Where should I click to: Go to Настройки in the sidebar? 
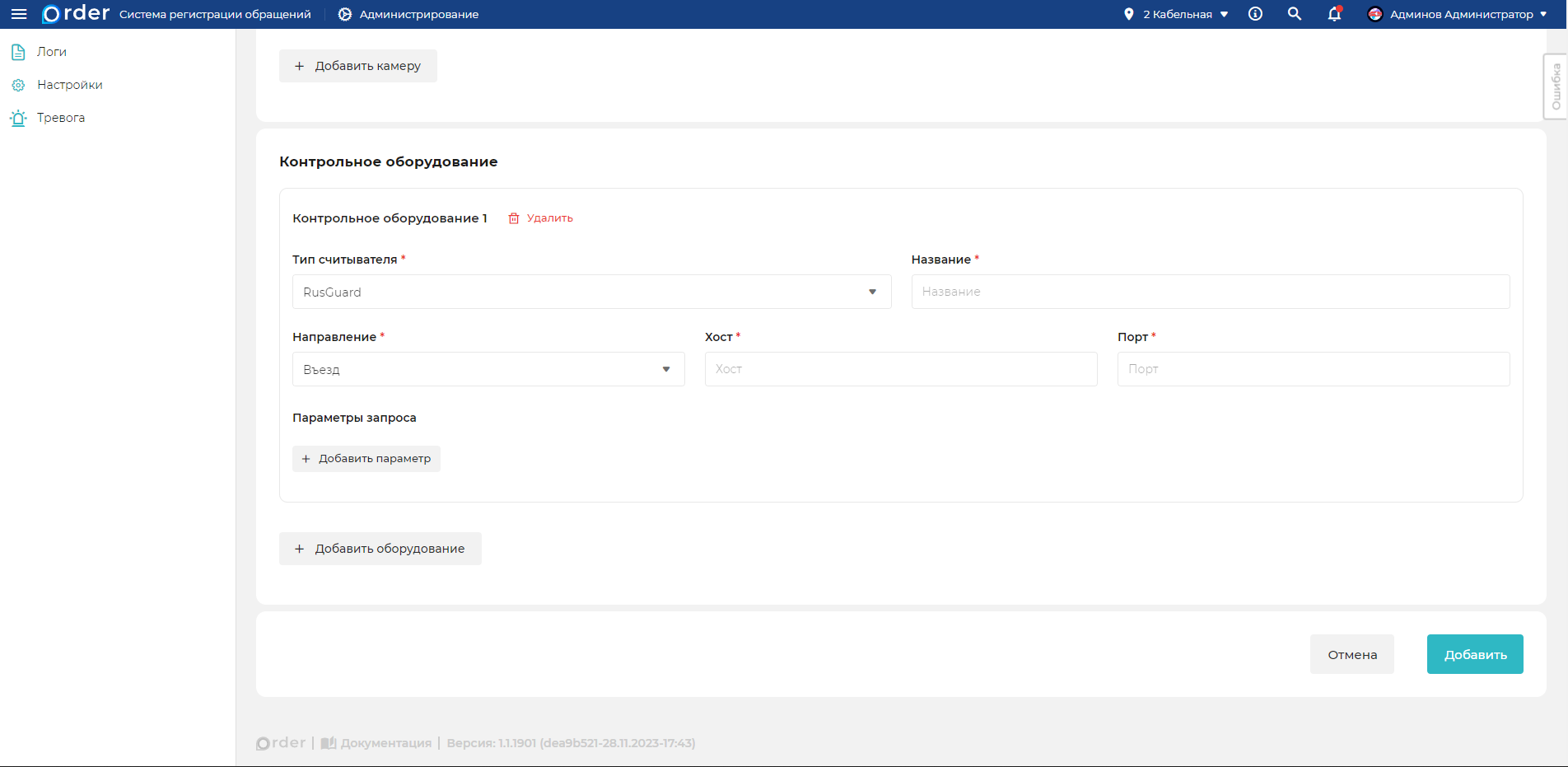pyautogui.click(x=69, y=85)
